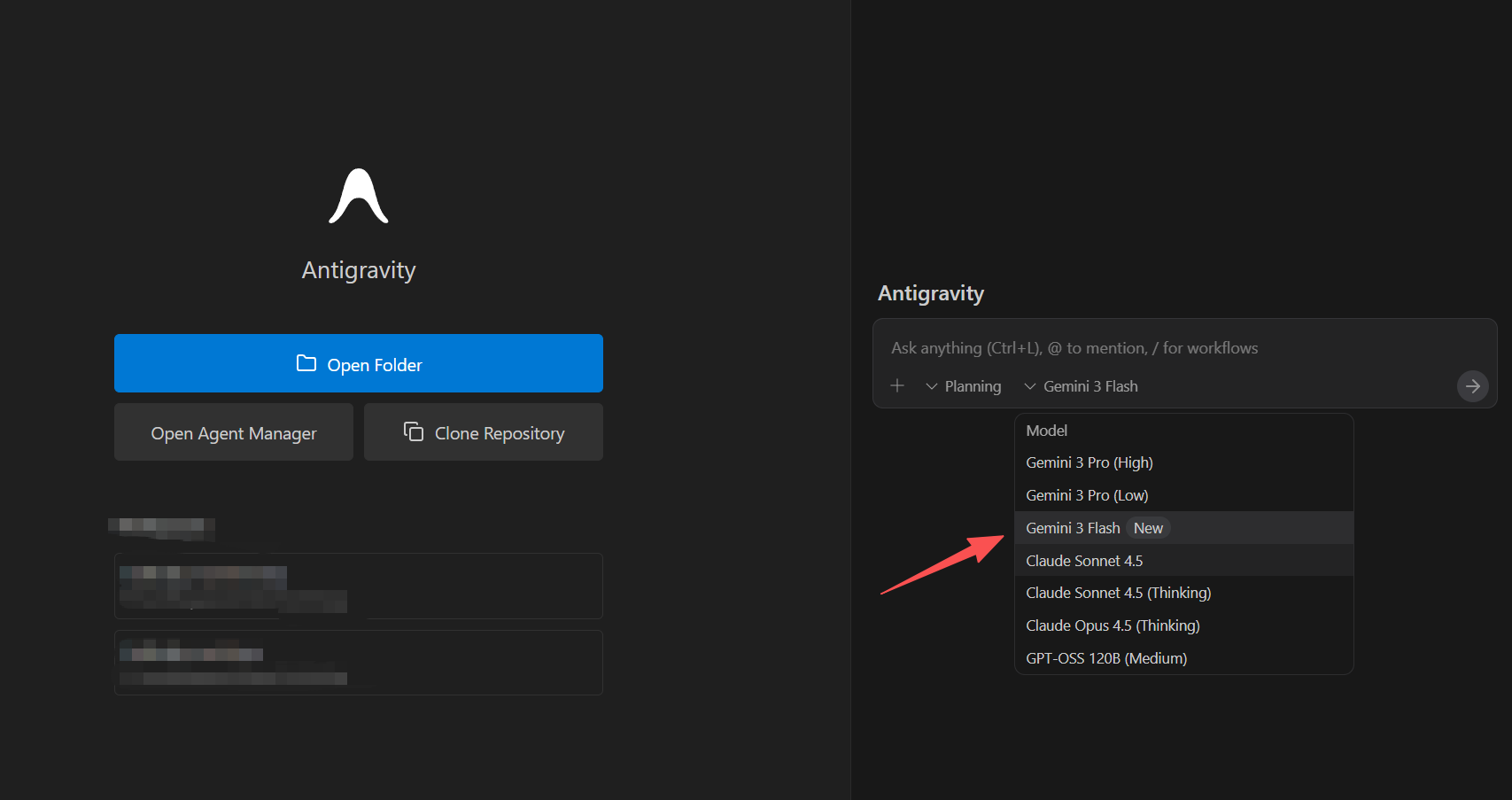Choose Claude Sonnet 4.5 (Thinking) model
Viewport: 1512px width, 800px height.
1118,593
